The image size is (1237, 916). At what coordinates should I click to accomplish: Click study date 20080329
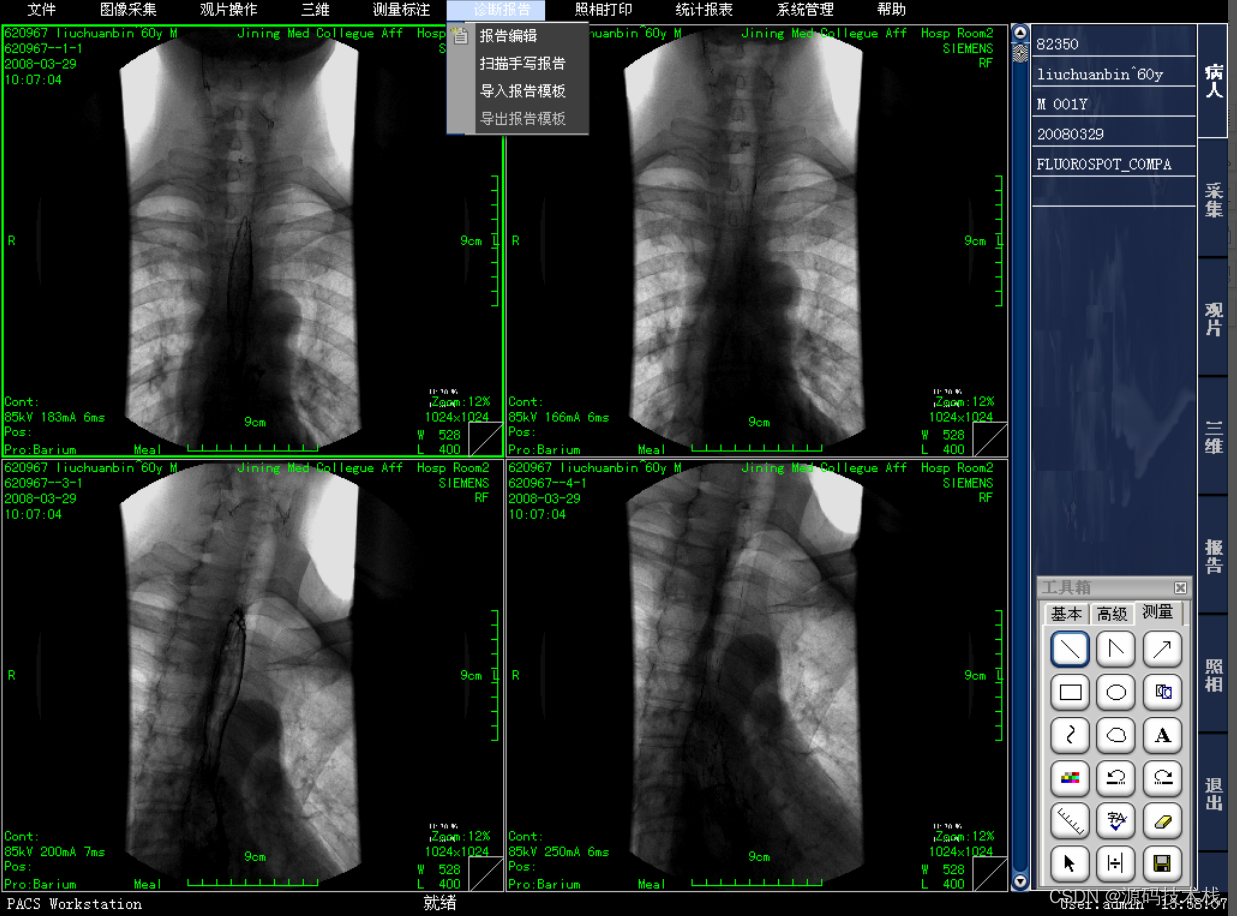click(1114, 134)
